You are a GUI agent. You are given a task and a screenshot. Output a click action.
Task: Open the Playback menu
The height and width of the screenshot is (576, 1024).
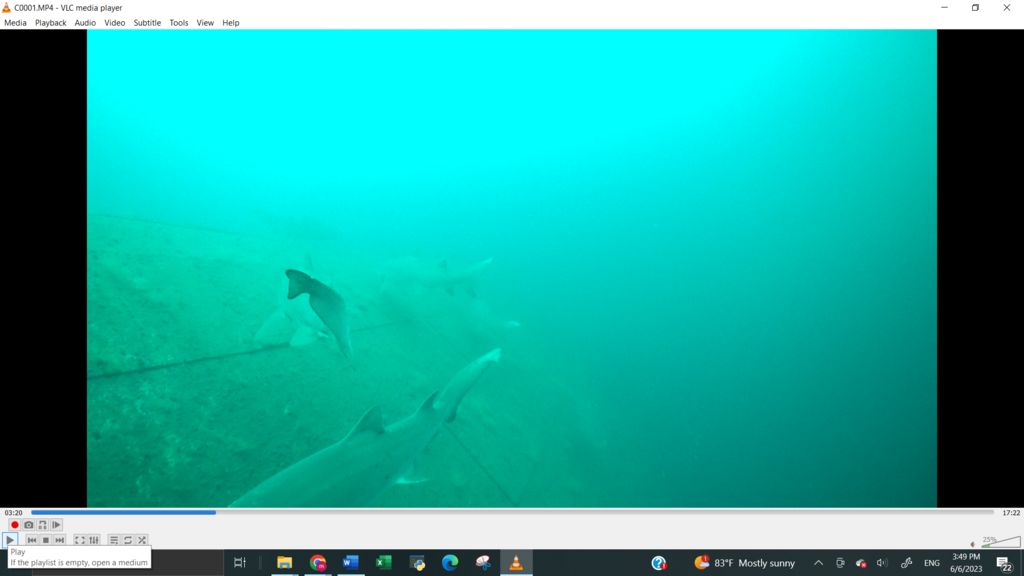pyautogui.click(x=50, y=22)
